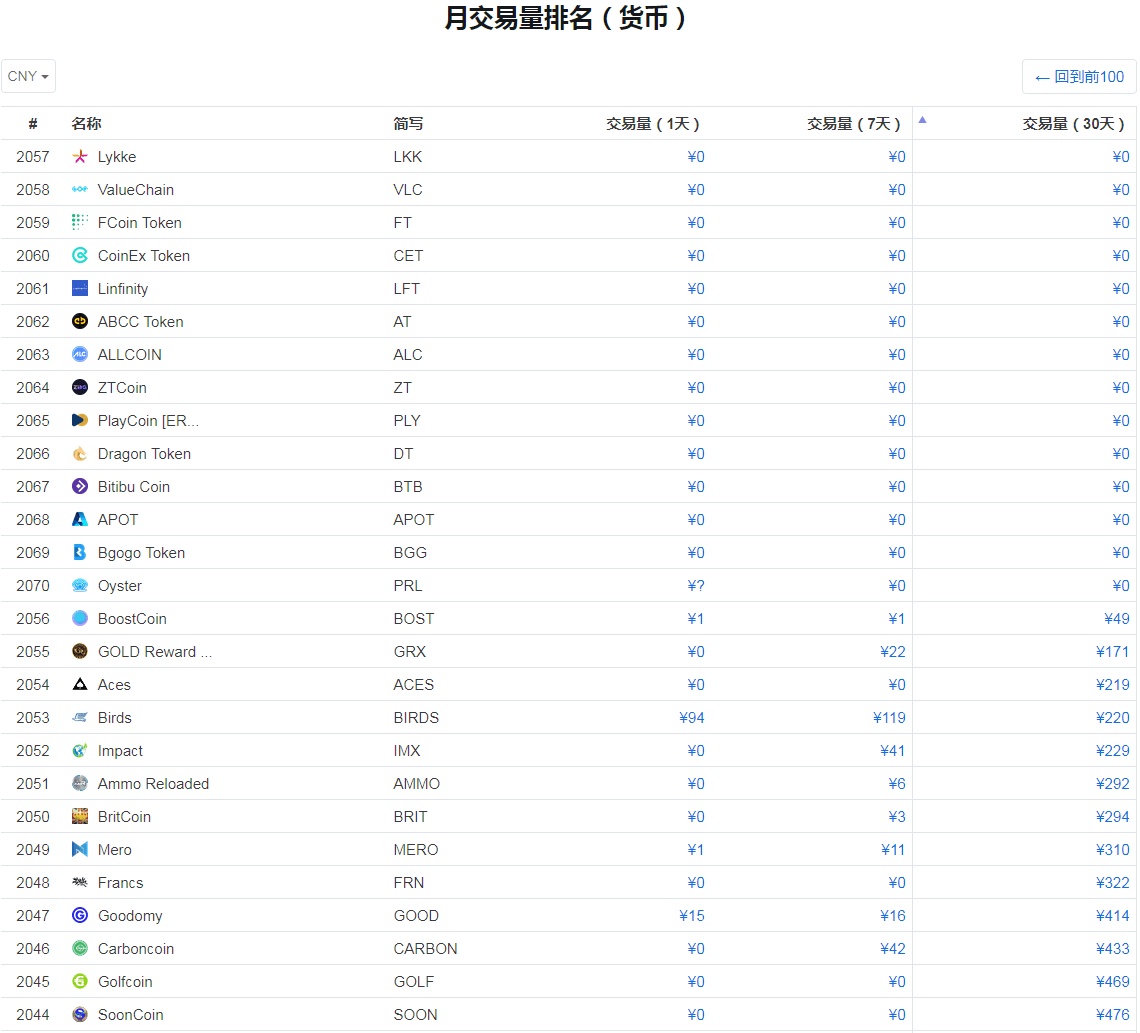Open the Ammo Reloaded link

coord(153,784)
